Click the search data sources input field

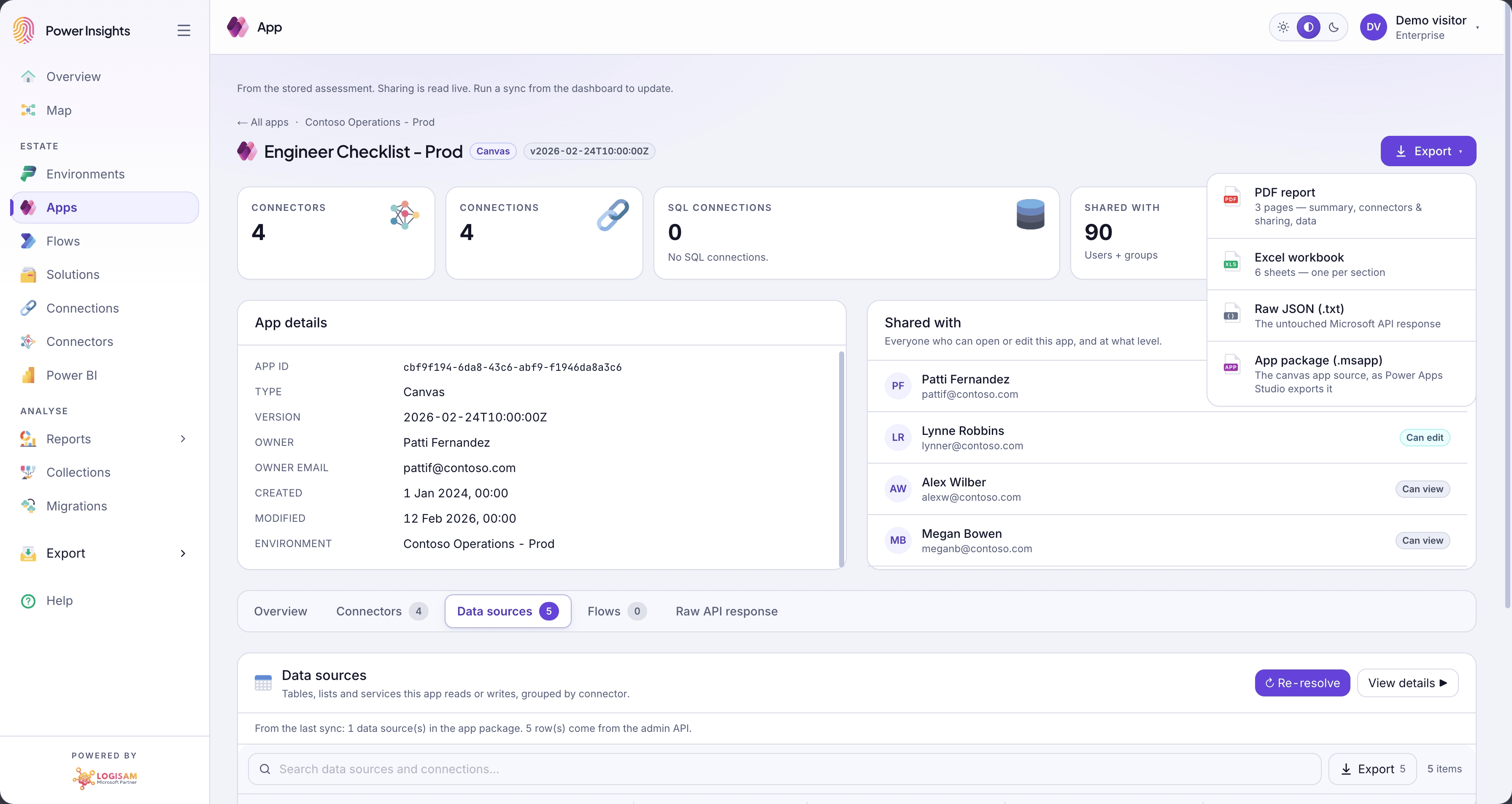pos(784,769)
